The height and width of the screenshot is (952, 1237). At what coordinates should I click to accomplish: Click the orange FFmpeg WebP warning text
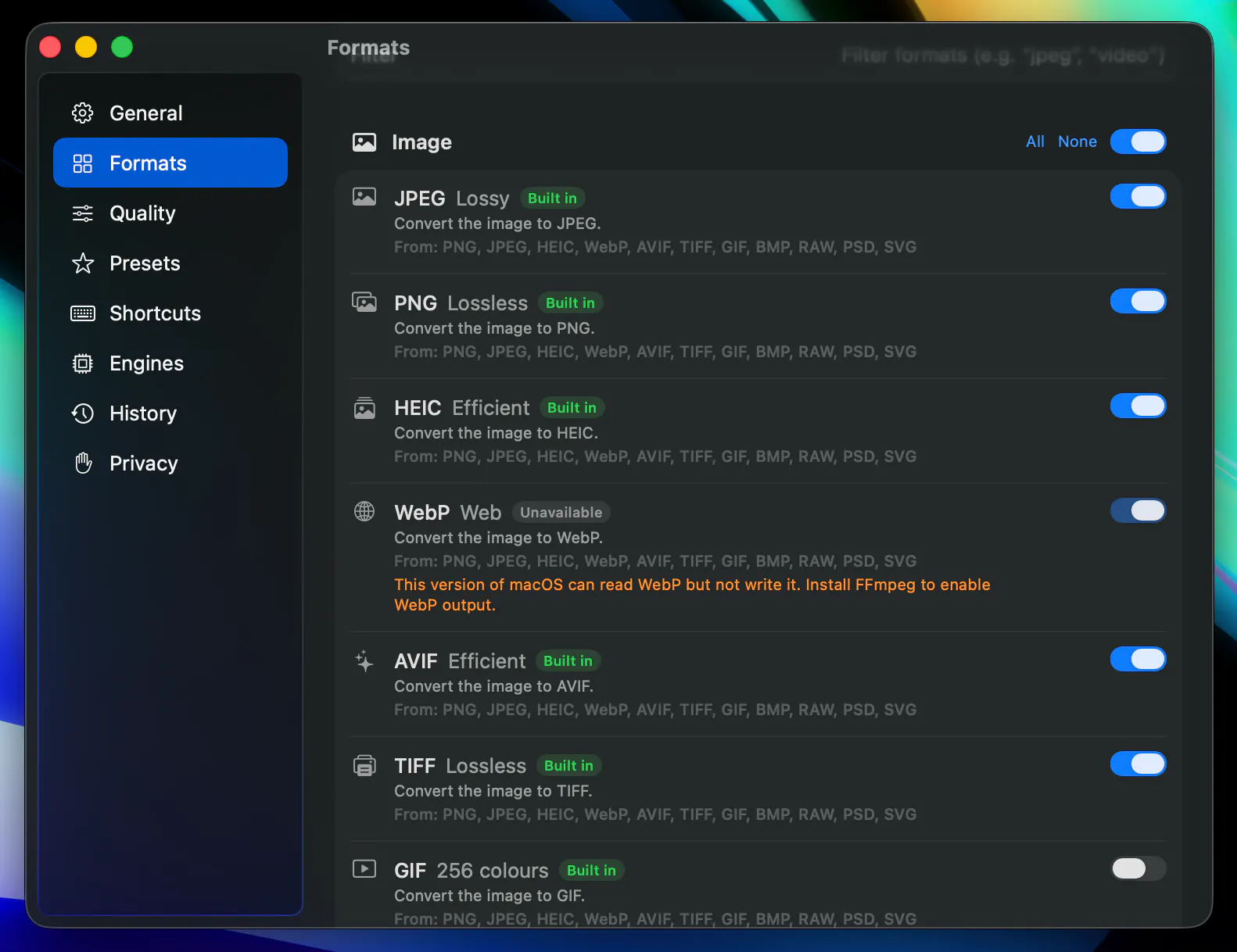(692, 595)
